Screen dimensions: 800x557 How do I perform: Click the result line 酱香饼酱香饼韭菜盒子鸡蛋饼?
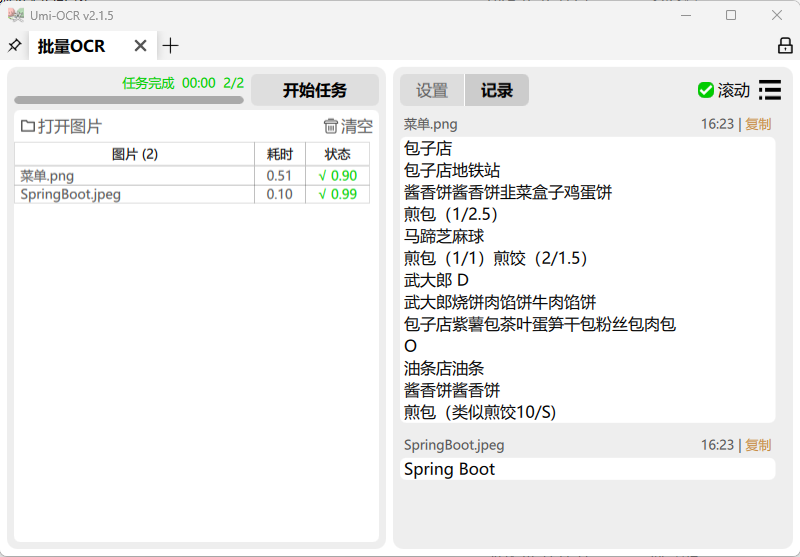click(x=508, y=192)
